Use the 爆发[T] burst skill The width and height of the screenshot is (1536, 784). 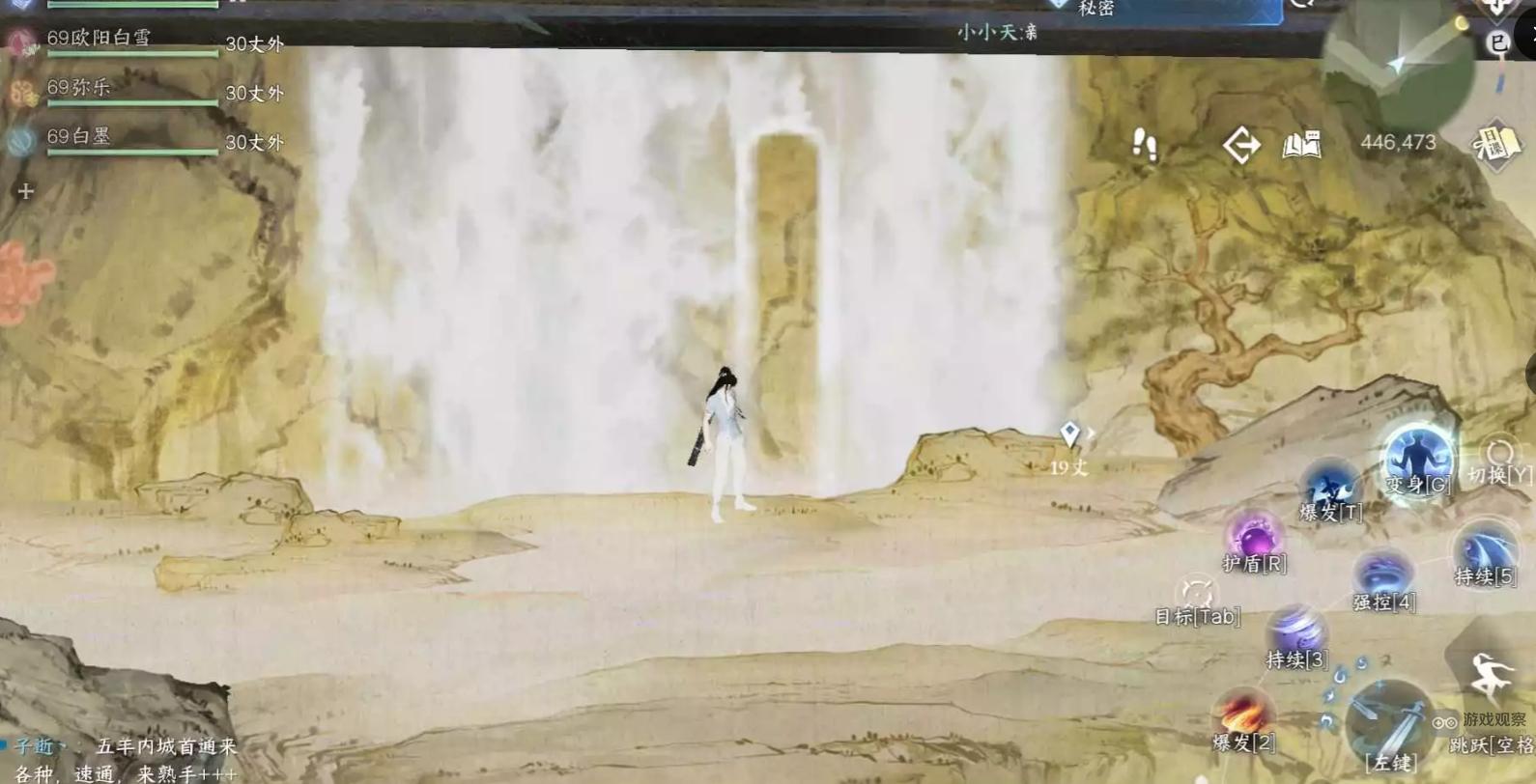tap(1330, 487)
